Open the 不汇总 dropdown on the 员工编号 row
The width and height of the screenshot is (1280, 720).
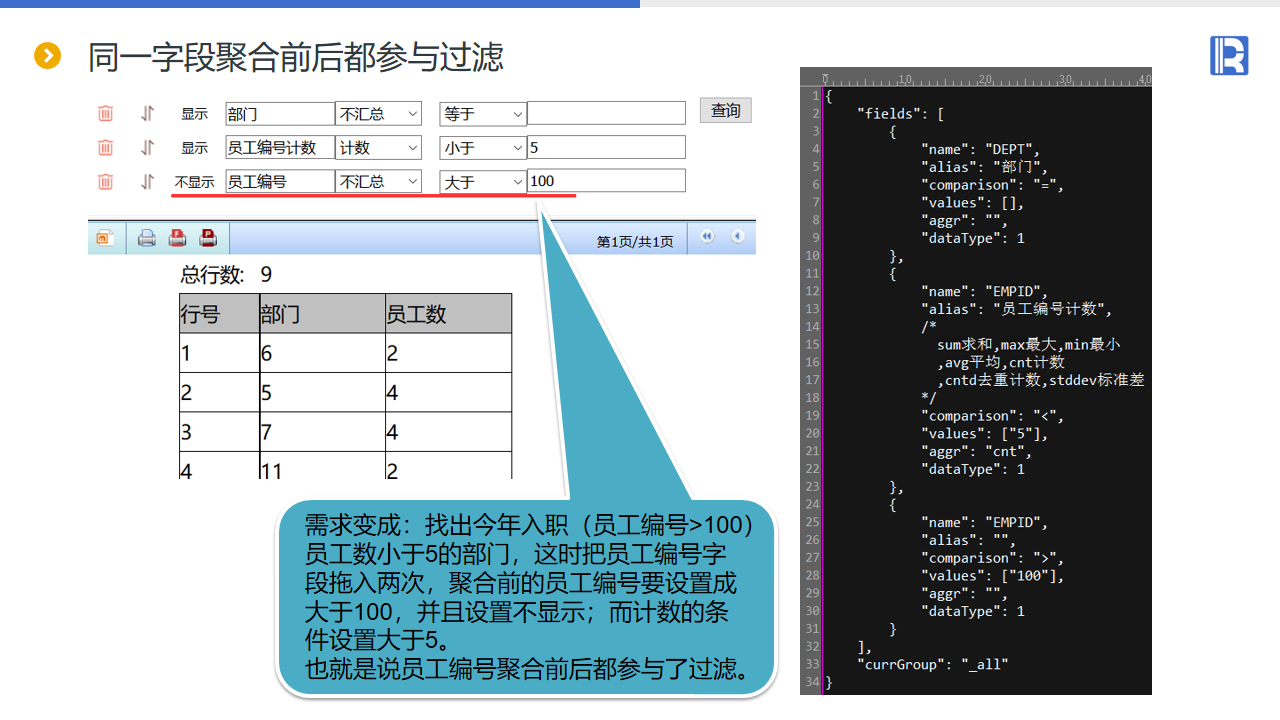pyautogui.click(x=378, y=181)
